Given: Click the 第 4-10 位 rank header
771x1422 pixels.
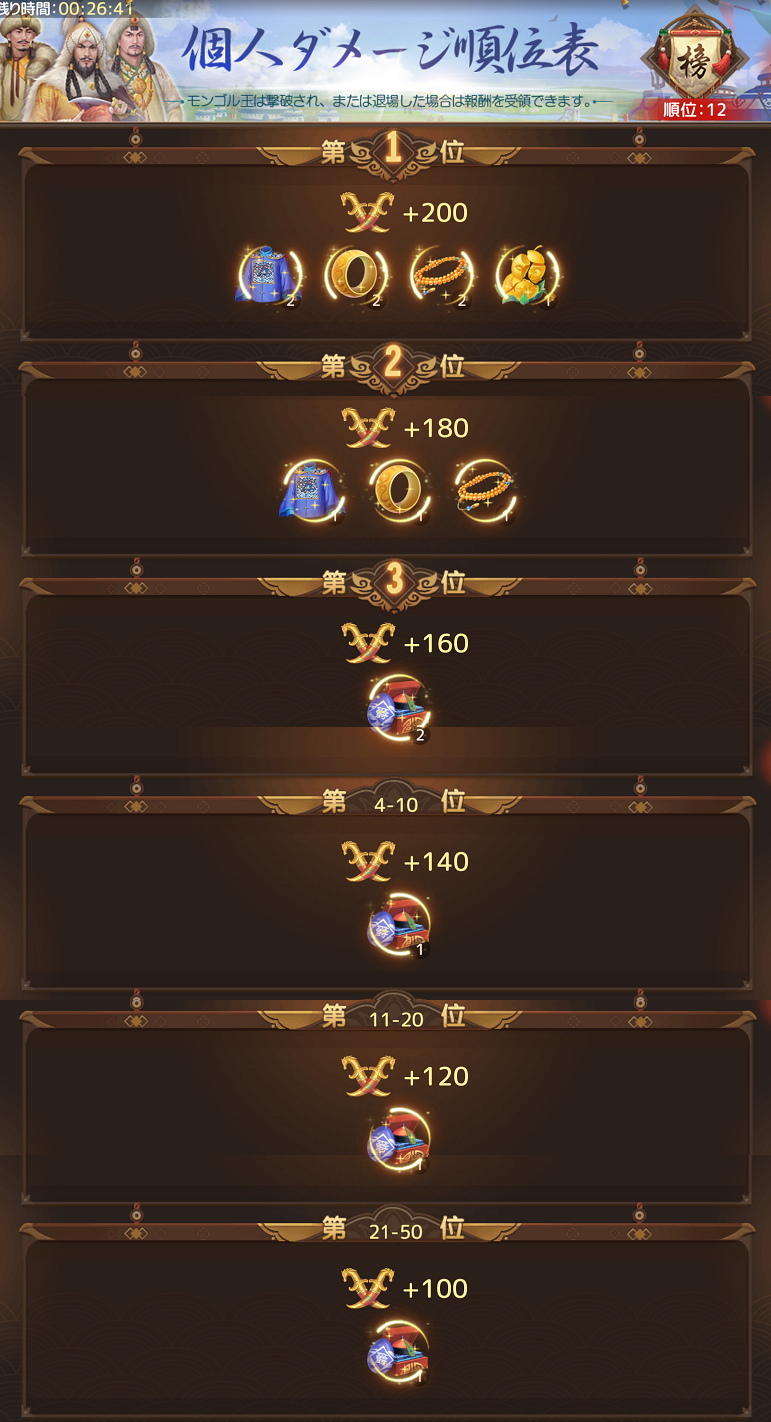Looking at the screenshot, I should 393,801.
